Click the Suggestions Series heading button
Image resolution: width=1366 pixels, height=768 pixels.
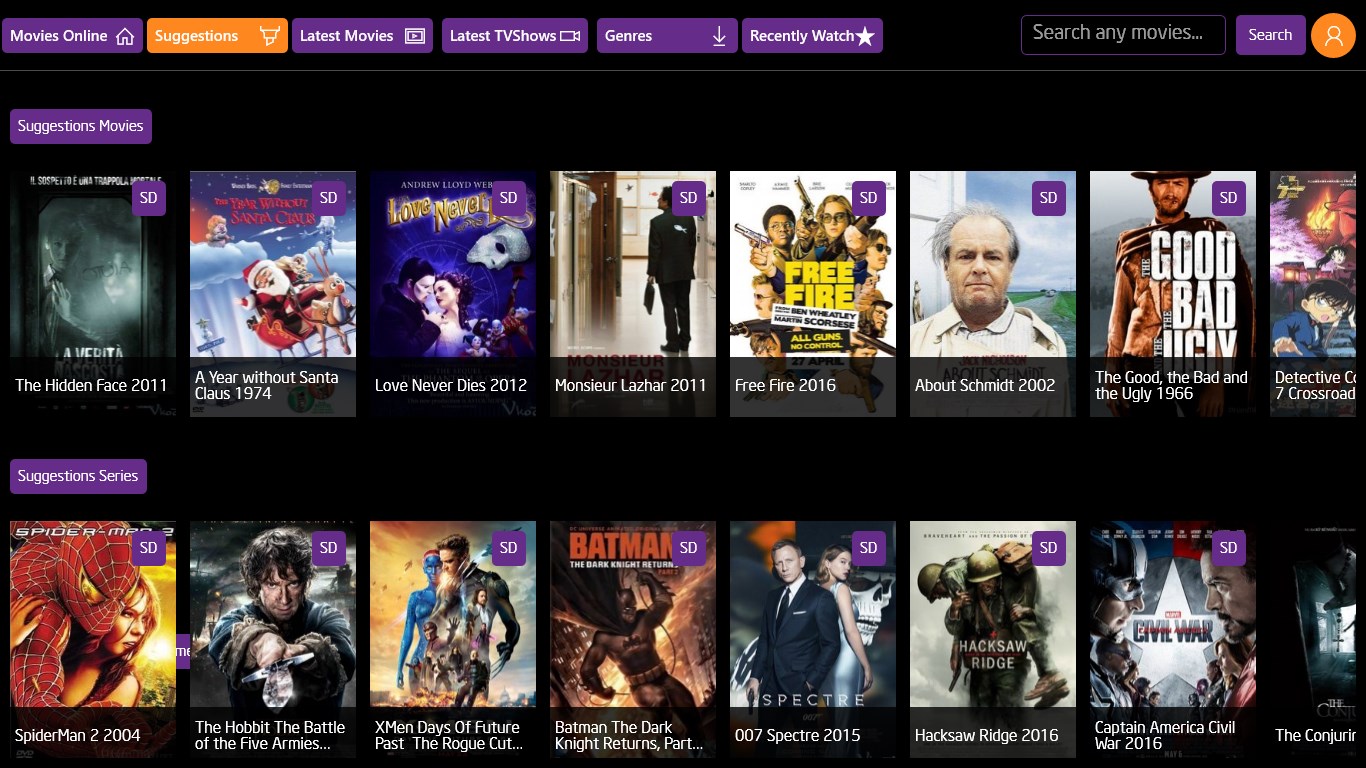78,476
